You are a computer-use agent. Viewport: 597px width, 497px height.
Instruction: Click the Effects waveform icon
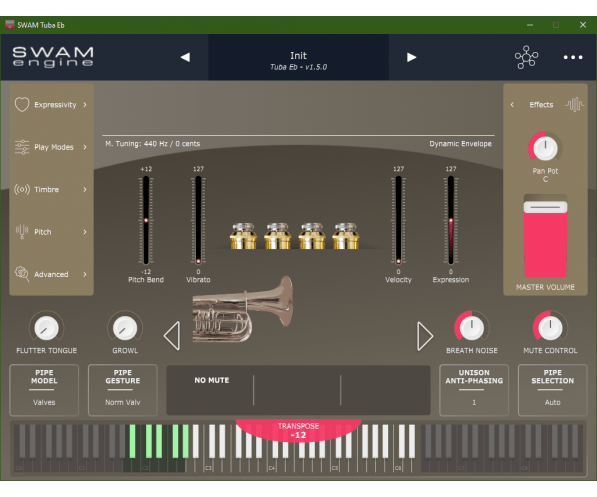click(x=574, y=104)
